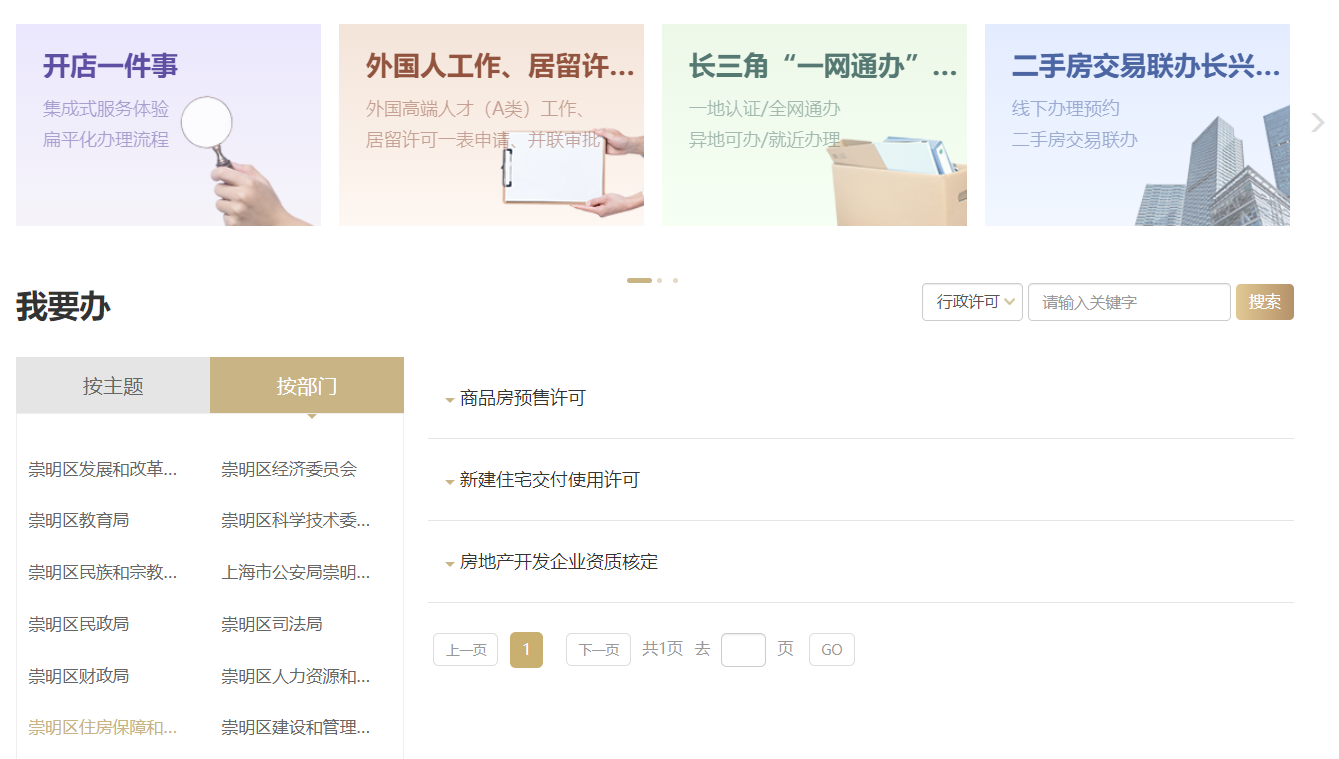Image resolution: width=1339 pixels, height=759 pixels.
Task: Click the 上一页 previous page button
Action: (x=465, y=650)
